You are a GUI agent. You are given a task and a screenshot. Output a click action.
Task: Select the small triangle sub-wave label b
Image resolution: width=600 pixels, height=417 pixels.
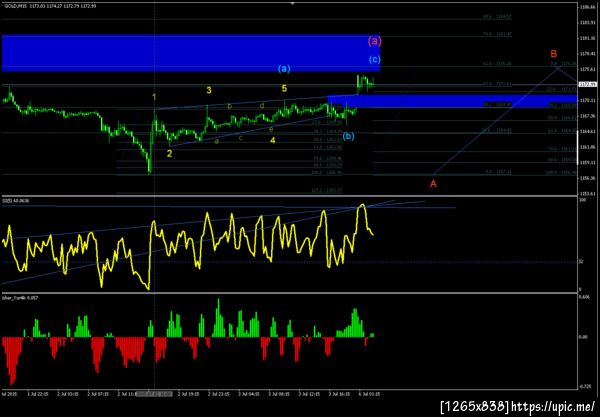point(230,106)
